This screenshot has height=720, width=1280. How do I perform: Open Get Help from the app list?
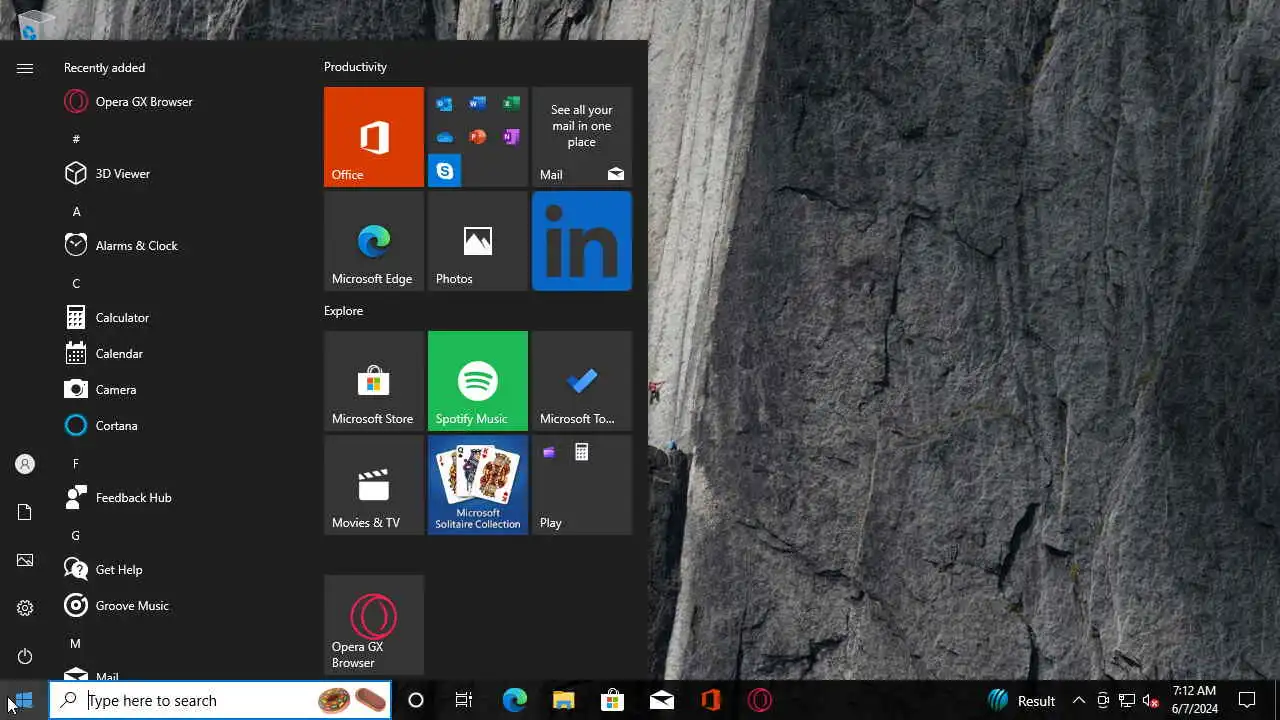point(180,570)
